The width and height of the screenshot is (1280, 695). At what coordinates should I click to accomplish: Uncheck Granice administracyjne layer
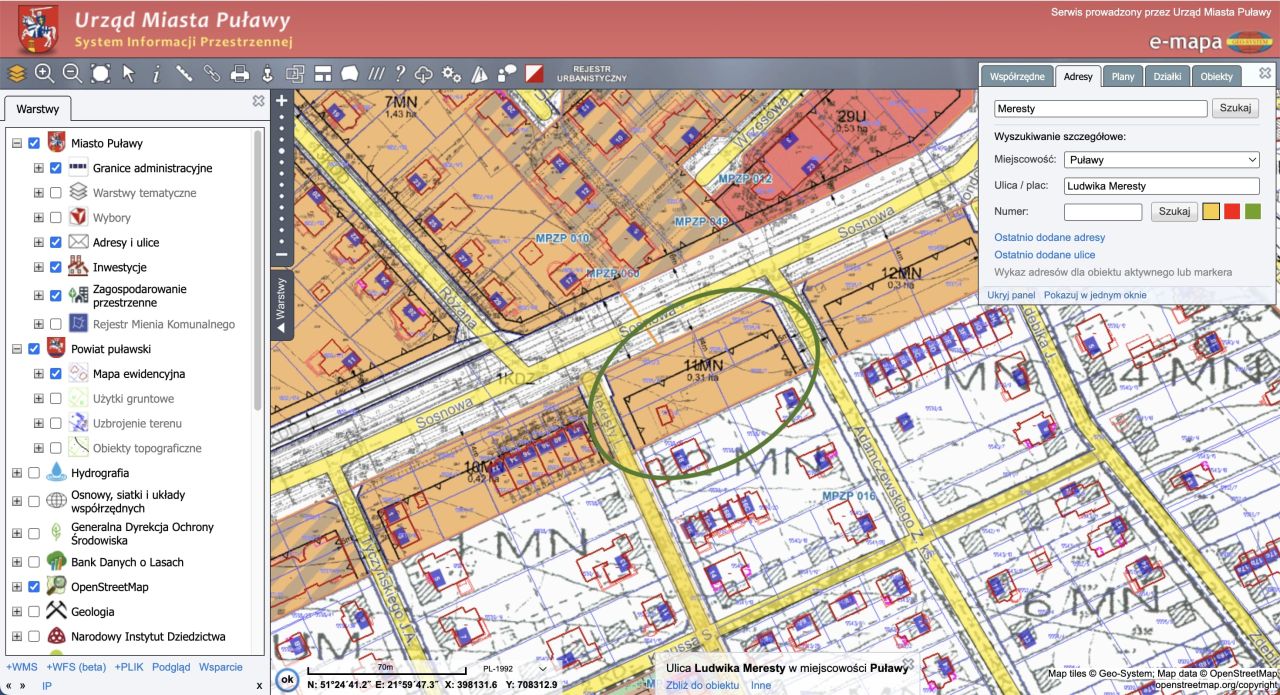(56, 168)
